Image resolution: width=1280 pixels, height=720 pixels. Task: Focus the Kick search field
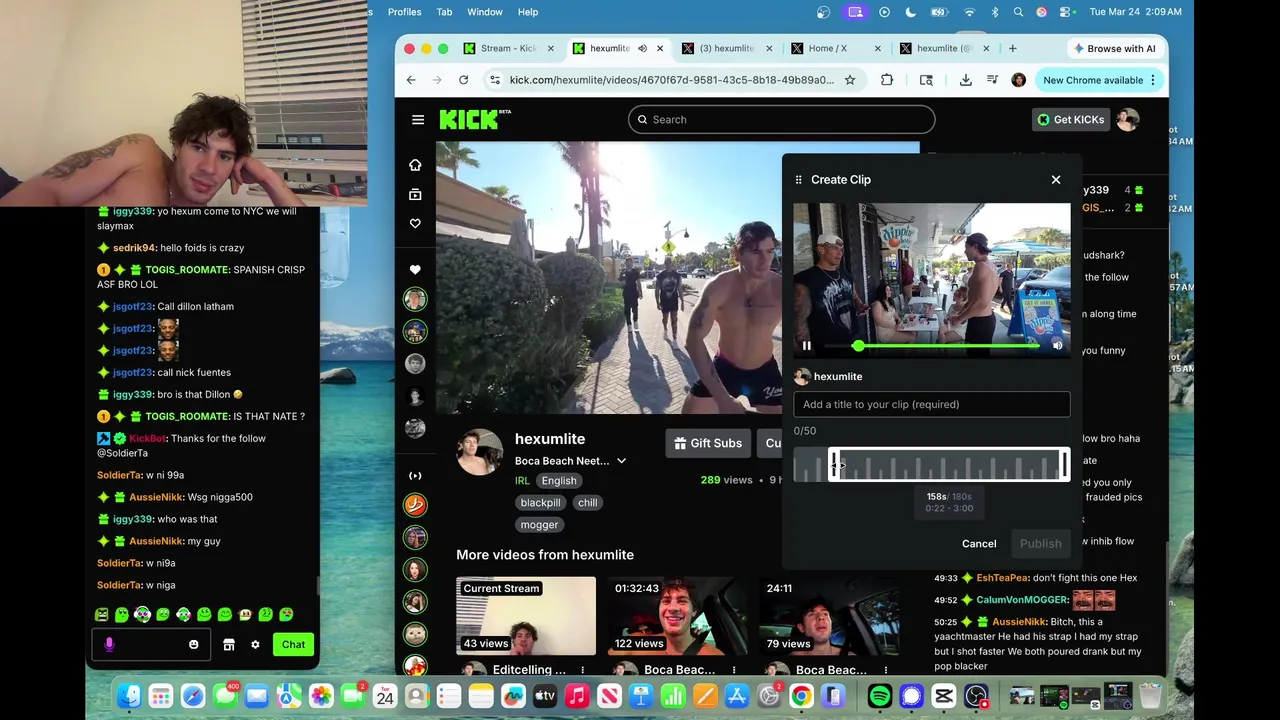coord(782,119)
